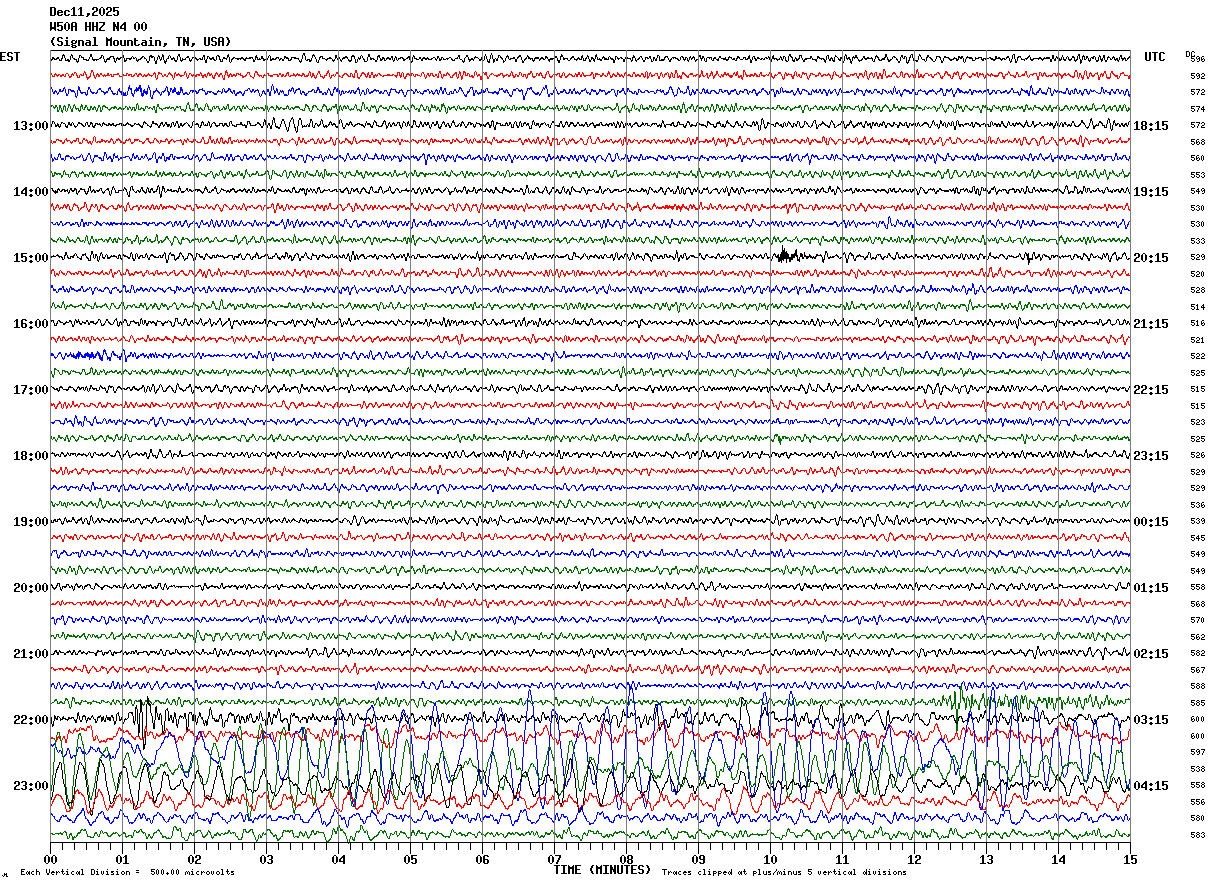1210x886 pixels.
Task: Click the 03:15 UTC time label
Action: pos(1151,720)
